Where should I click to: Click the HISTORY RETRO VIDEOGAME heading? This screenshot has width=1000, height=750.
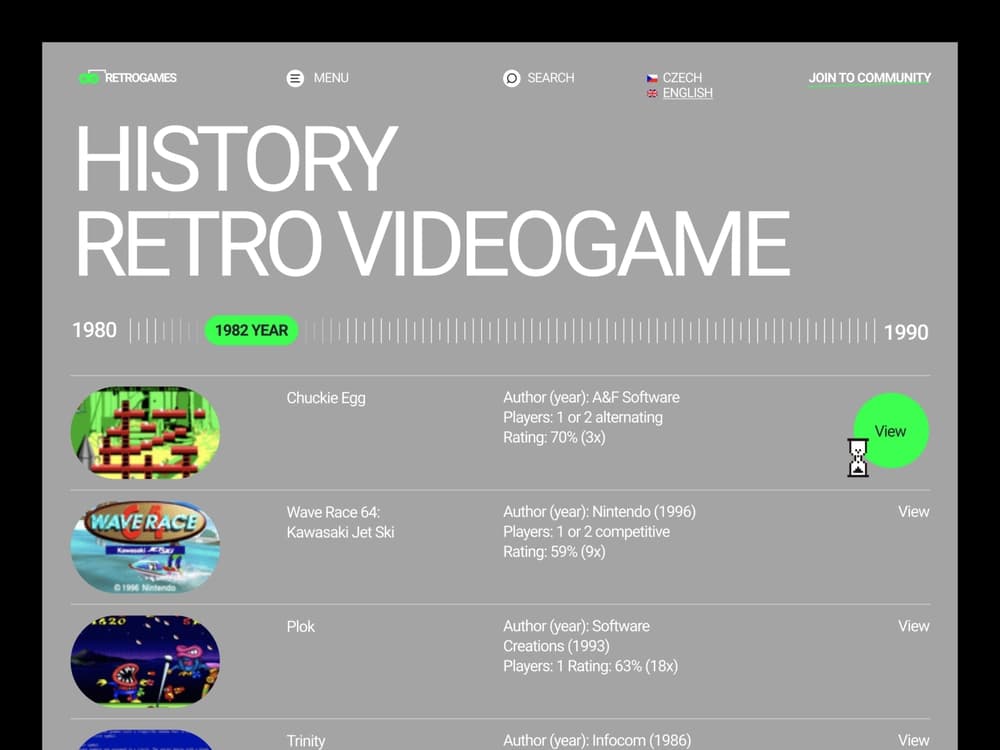[432, 200]
